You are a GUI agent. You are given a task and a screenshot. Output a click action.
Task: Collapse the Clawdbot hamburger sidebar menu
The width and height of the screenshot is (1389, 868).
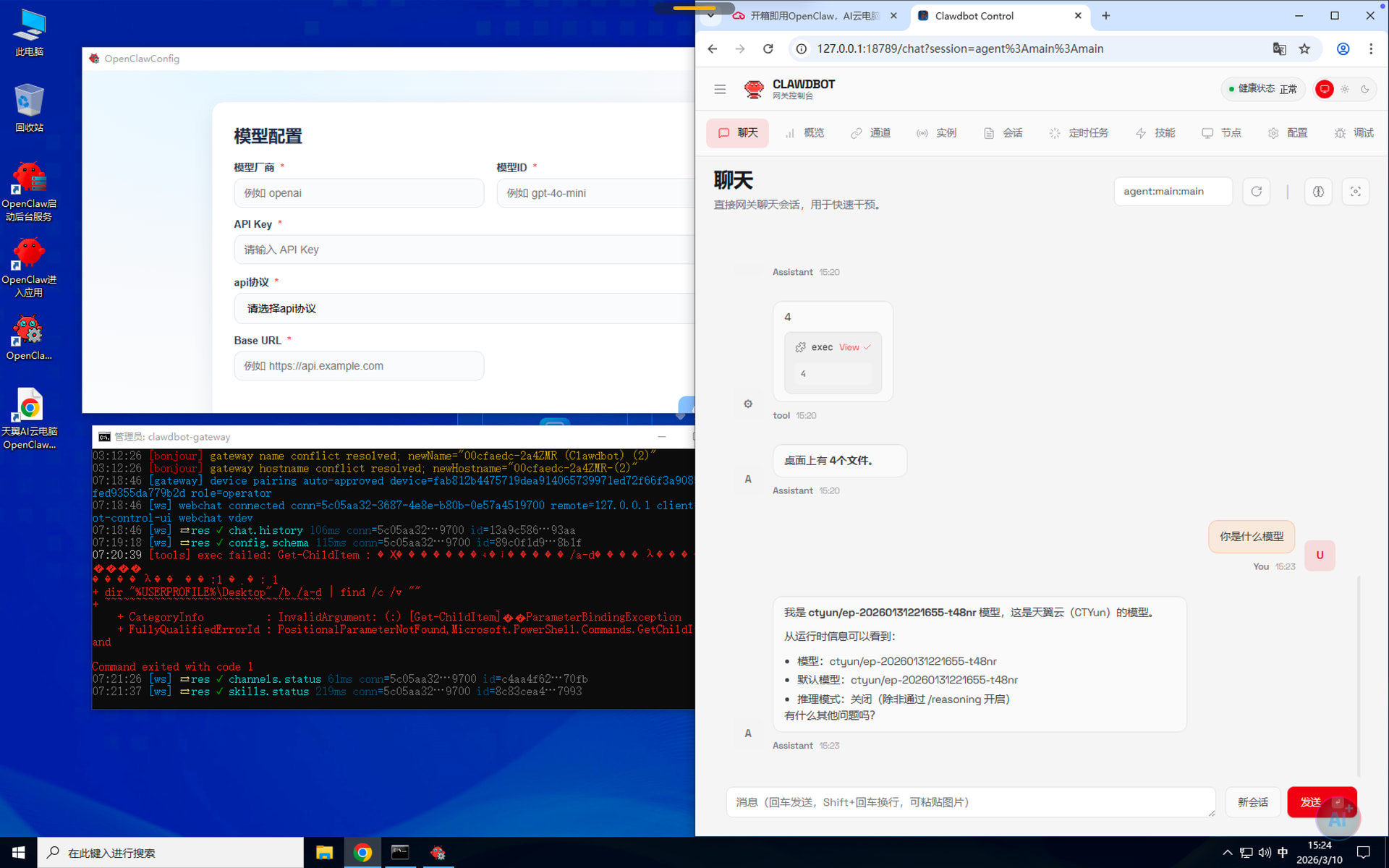click(x=720, y=89)
